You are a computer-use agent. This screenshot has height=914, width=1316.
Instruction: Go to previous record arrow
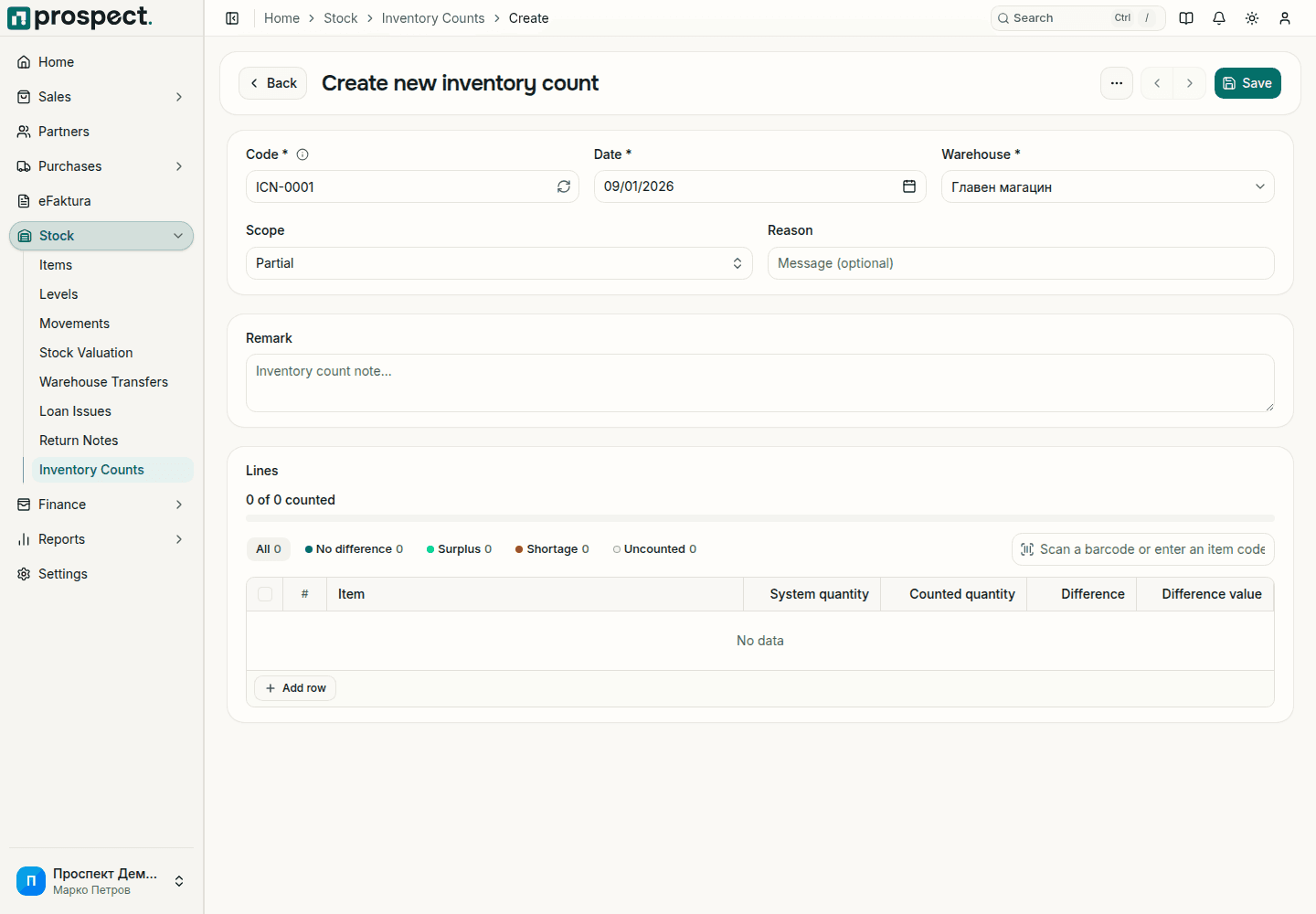1157,83
